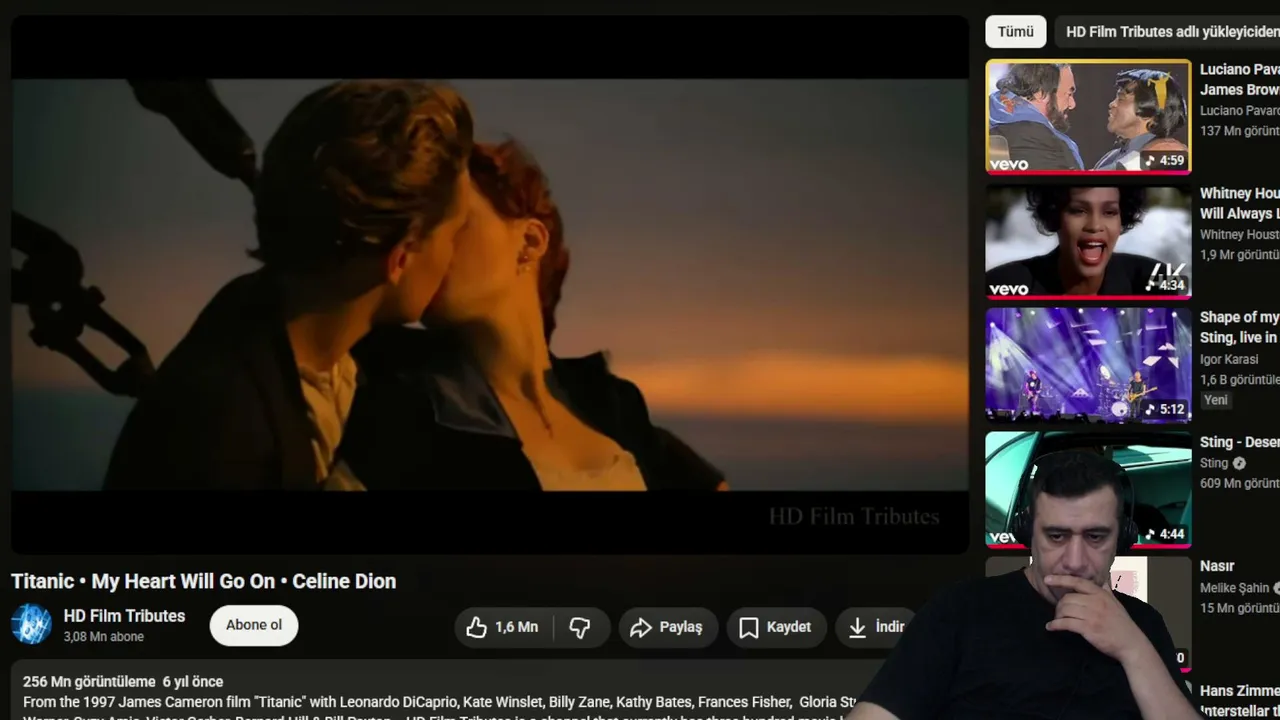Image resolution: width=1280 pixels, height=720 pixels.
Task: Click the title Titanic • My Heart Will Go On
Action: (x=204, y=581)
